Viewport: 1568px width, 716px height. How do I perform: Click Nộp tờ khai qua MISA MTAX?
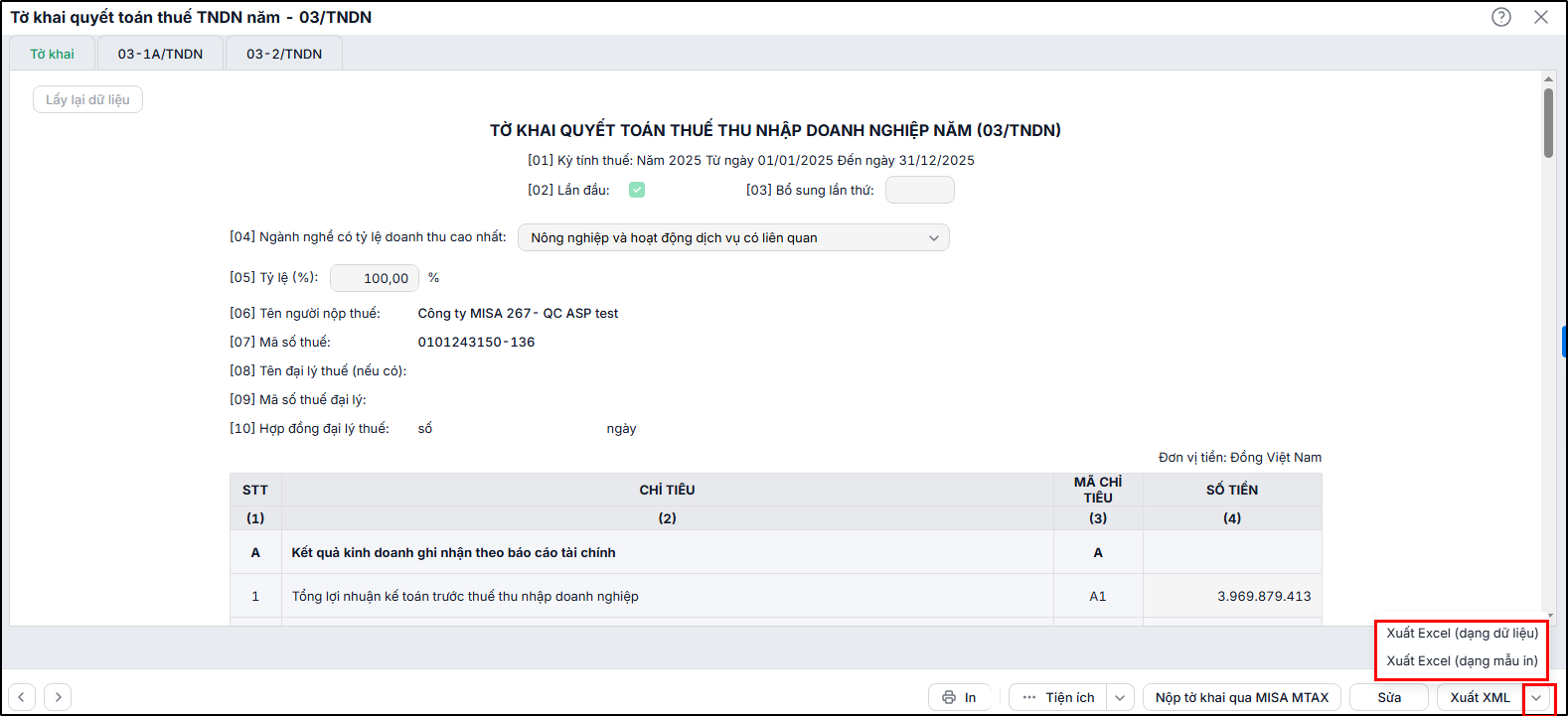coord(1242,697)
